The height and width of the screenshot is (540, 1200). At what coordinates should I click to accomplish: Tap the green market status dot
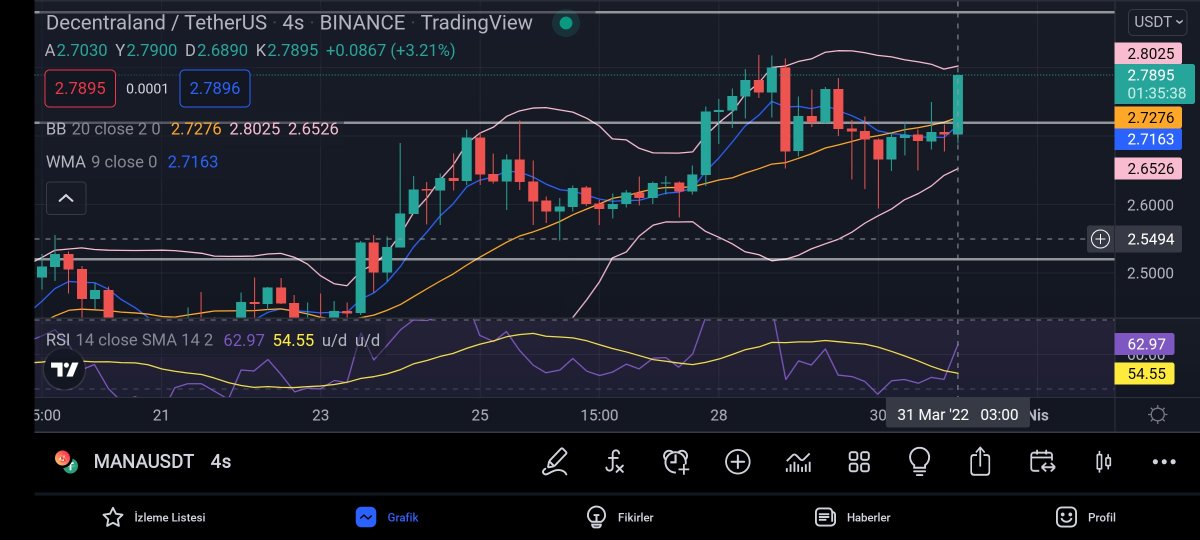click(566, 23)
